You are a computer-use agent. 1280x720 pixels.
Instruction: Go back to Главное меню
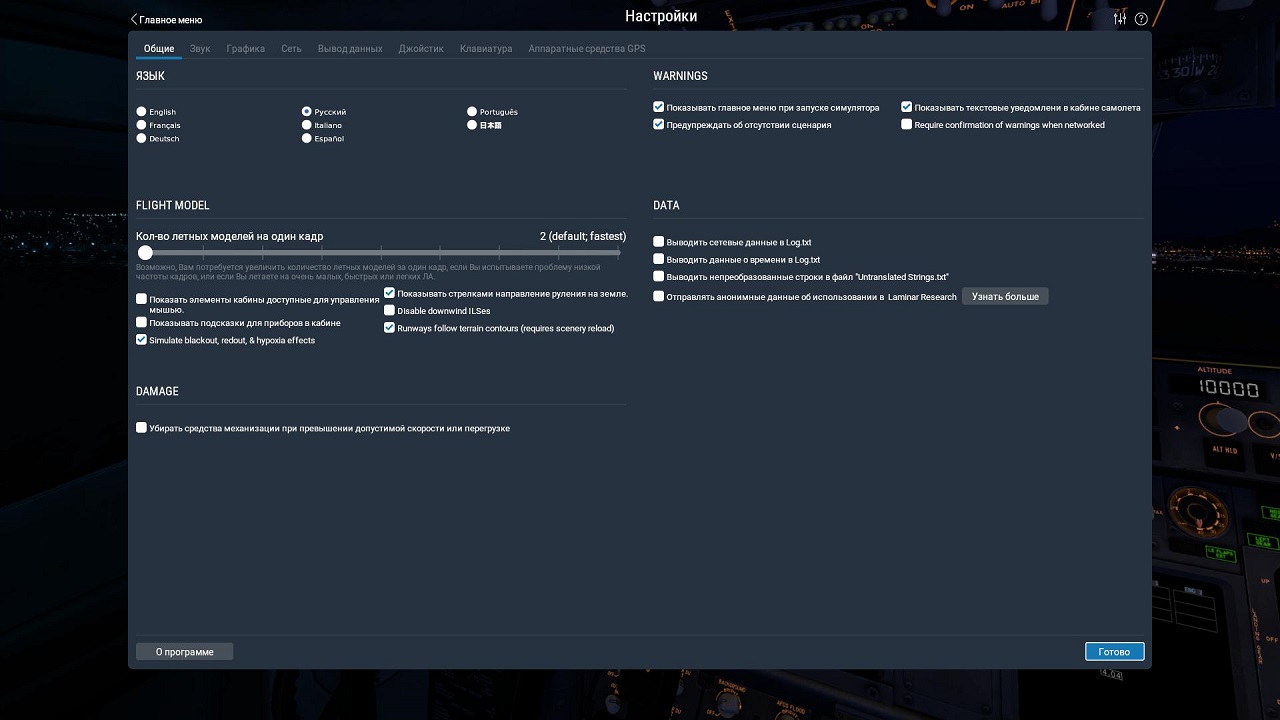click(166, 19)
